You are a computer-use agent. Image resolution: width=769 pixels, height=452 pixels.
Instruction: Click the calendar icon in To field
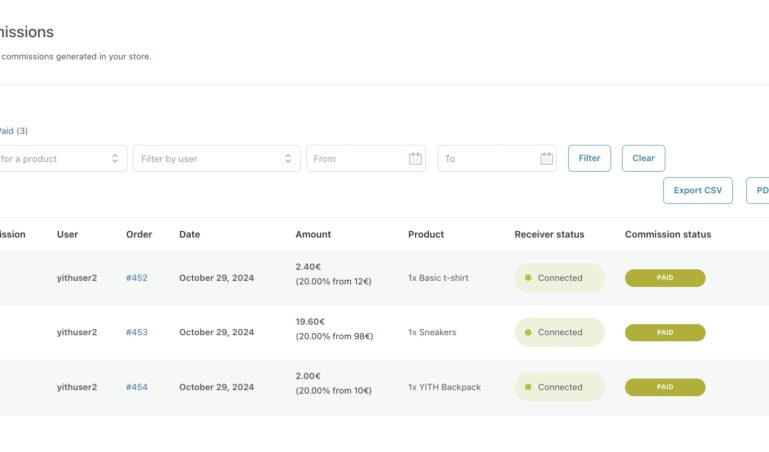[x=546, y=159]
